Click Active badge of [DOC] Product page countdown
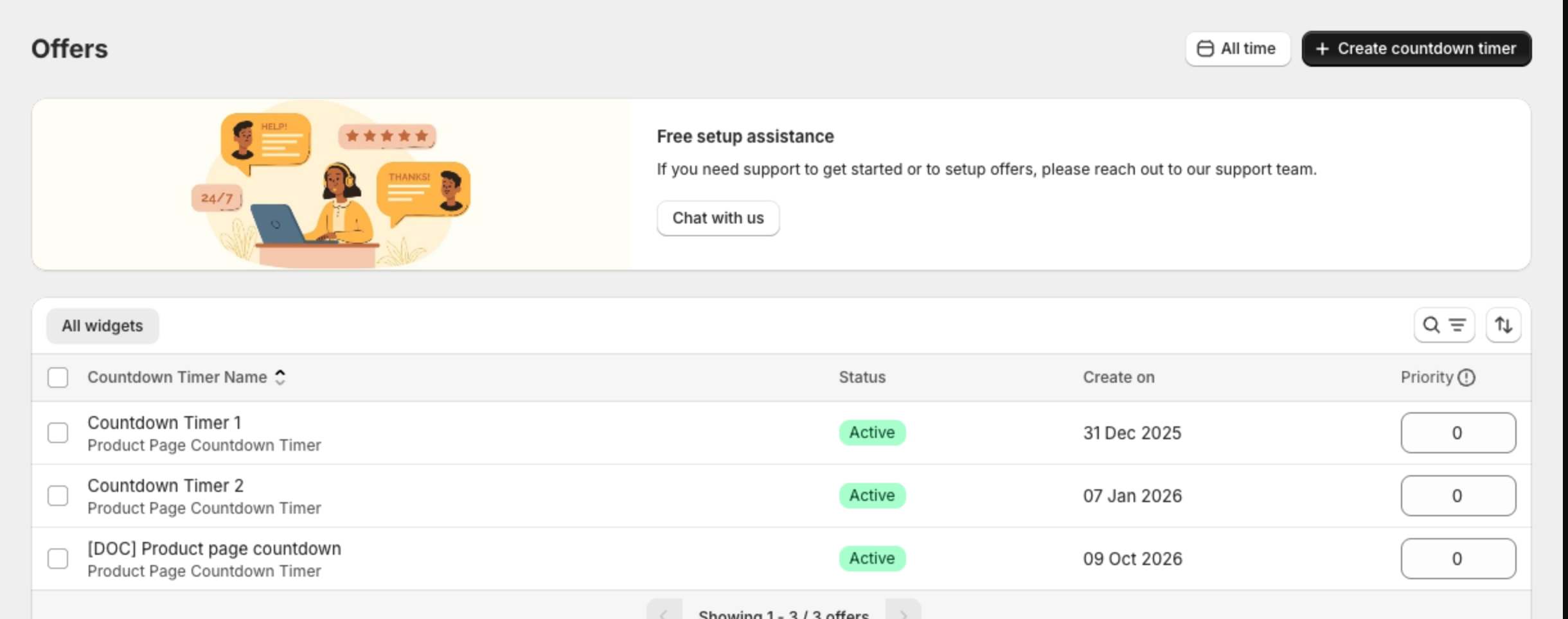Viewport: 1568px width, 619px height. coord(872,559)
